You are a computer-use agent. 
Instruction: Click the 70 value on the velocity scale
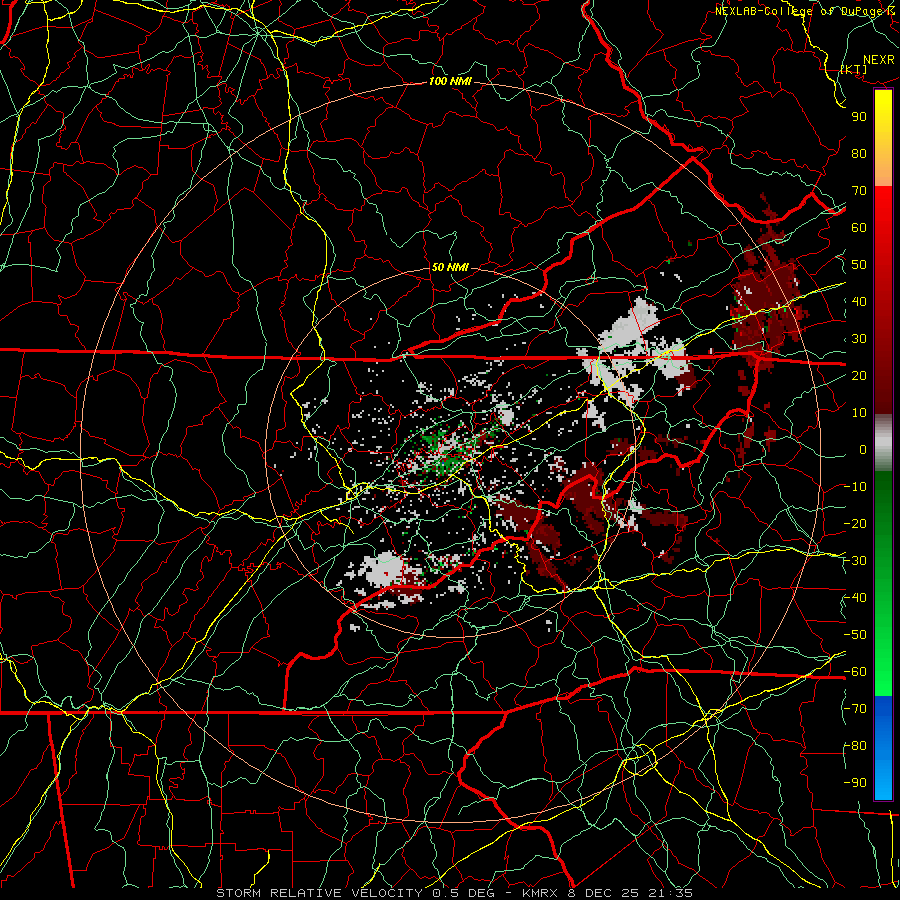[859, 191]
